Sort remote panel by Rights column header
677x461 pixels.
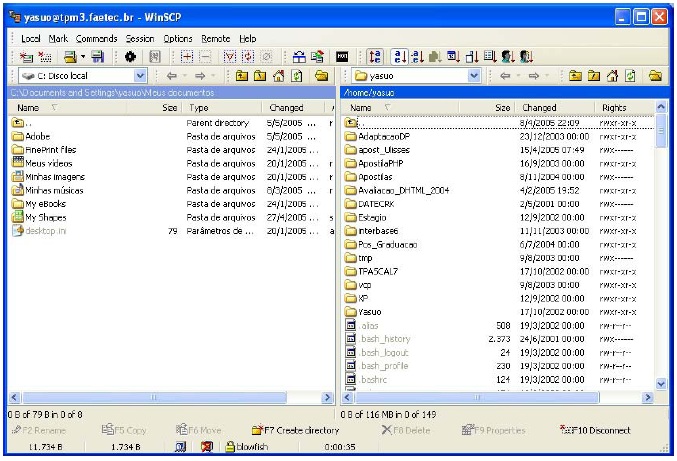point(625,108)
